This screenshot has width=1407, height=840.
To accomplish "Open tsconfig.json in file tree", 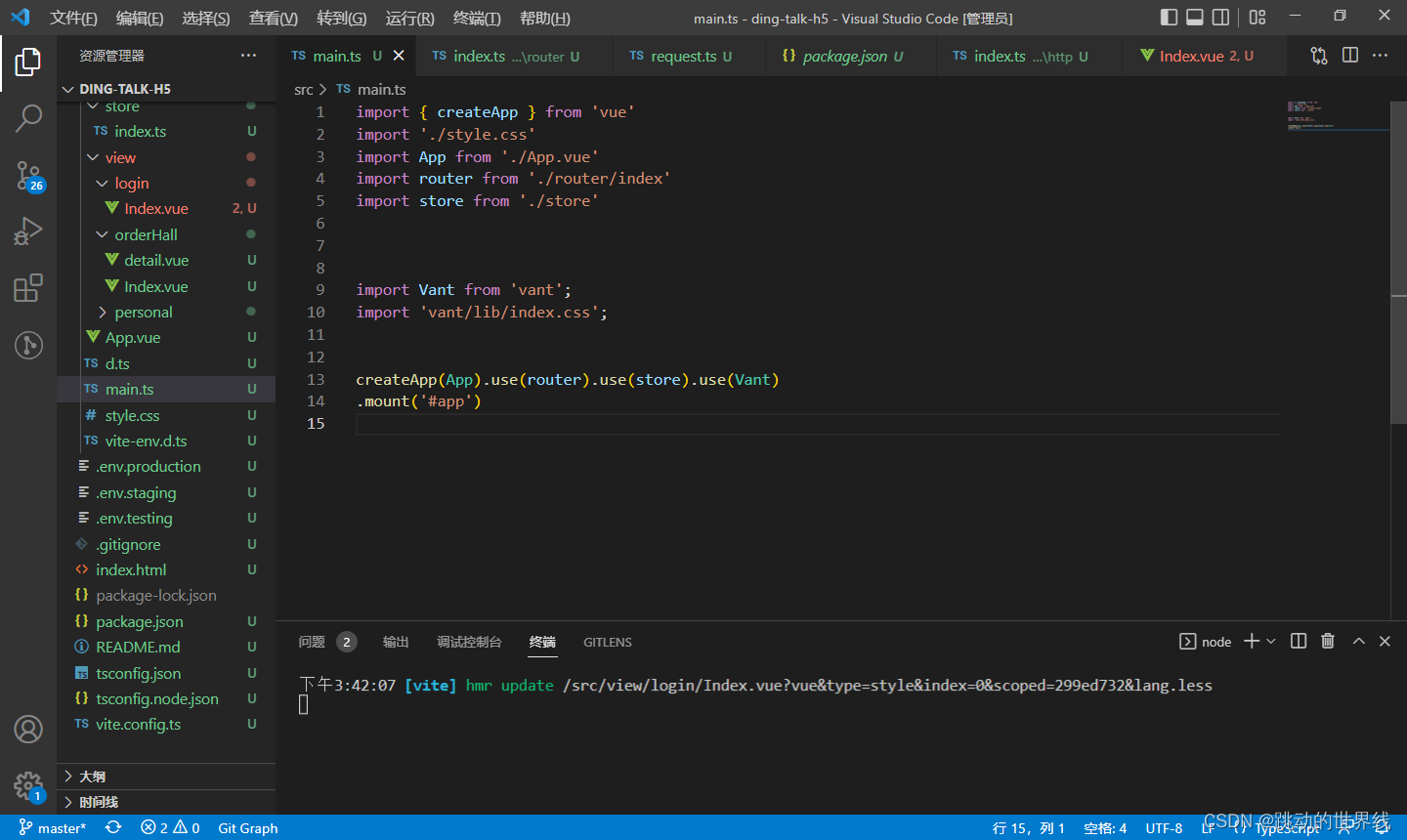I will (166, 673).
